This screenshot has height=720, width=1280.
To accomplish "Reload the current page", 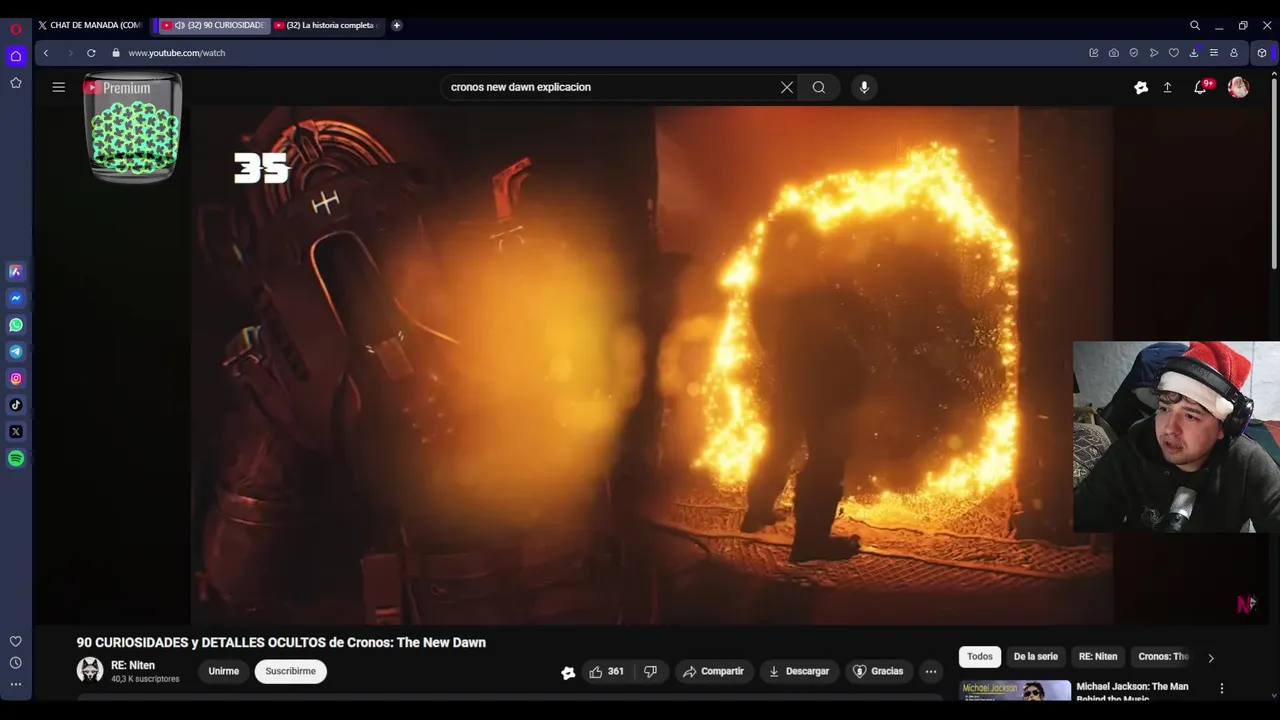I will pyautogui.click(x=91, y=53).
